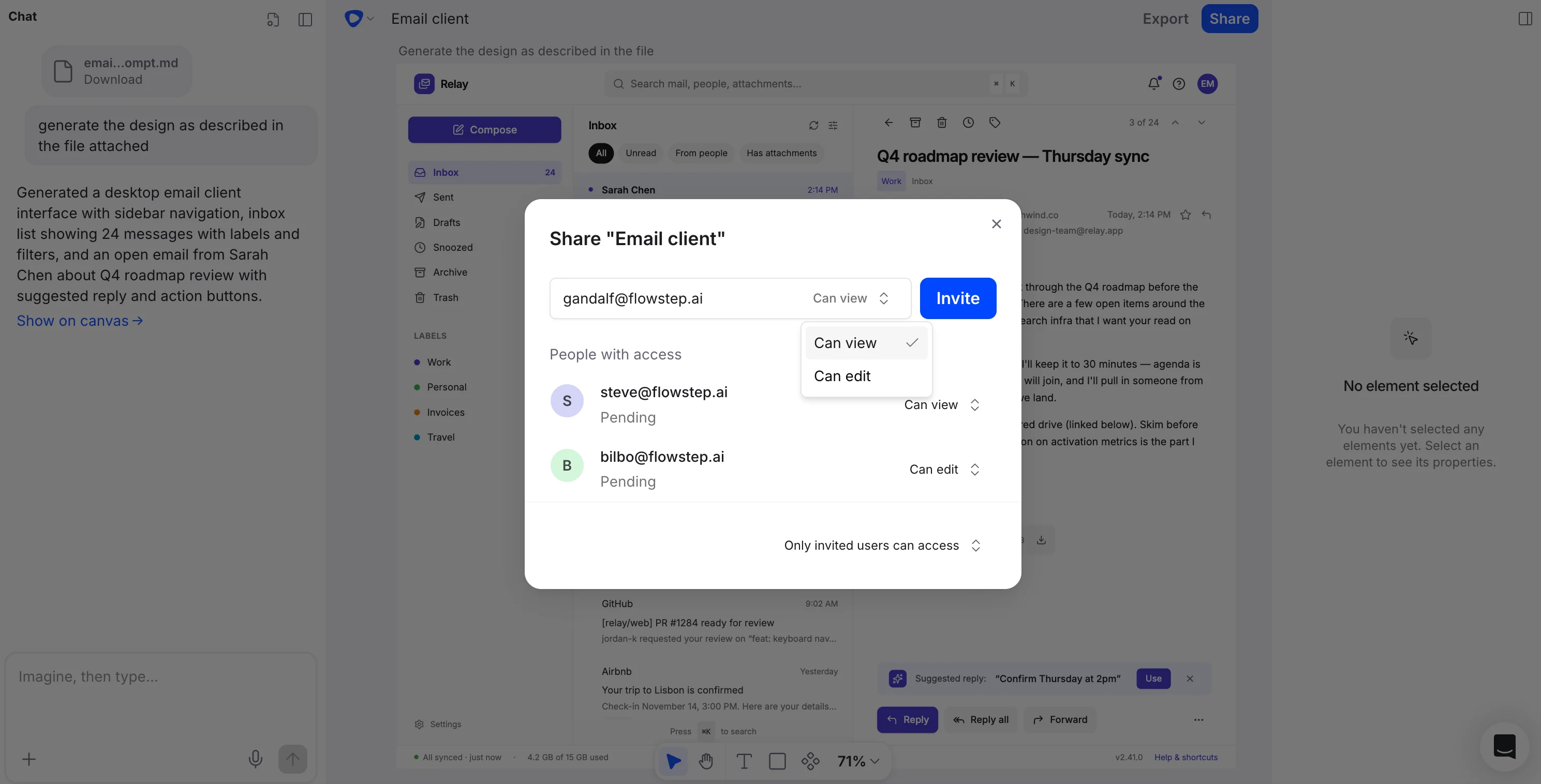This screenshot has width=1541, height=784.
Task: Select the All filter tab
Action: [601, 153]
